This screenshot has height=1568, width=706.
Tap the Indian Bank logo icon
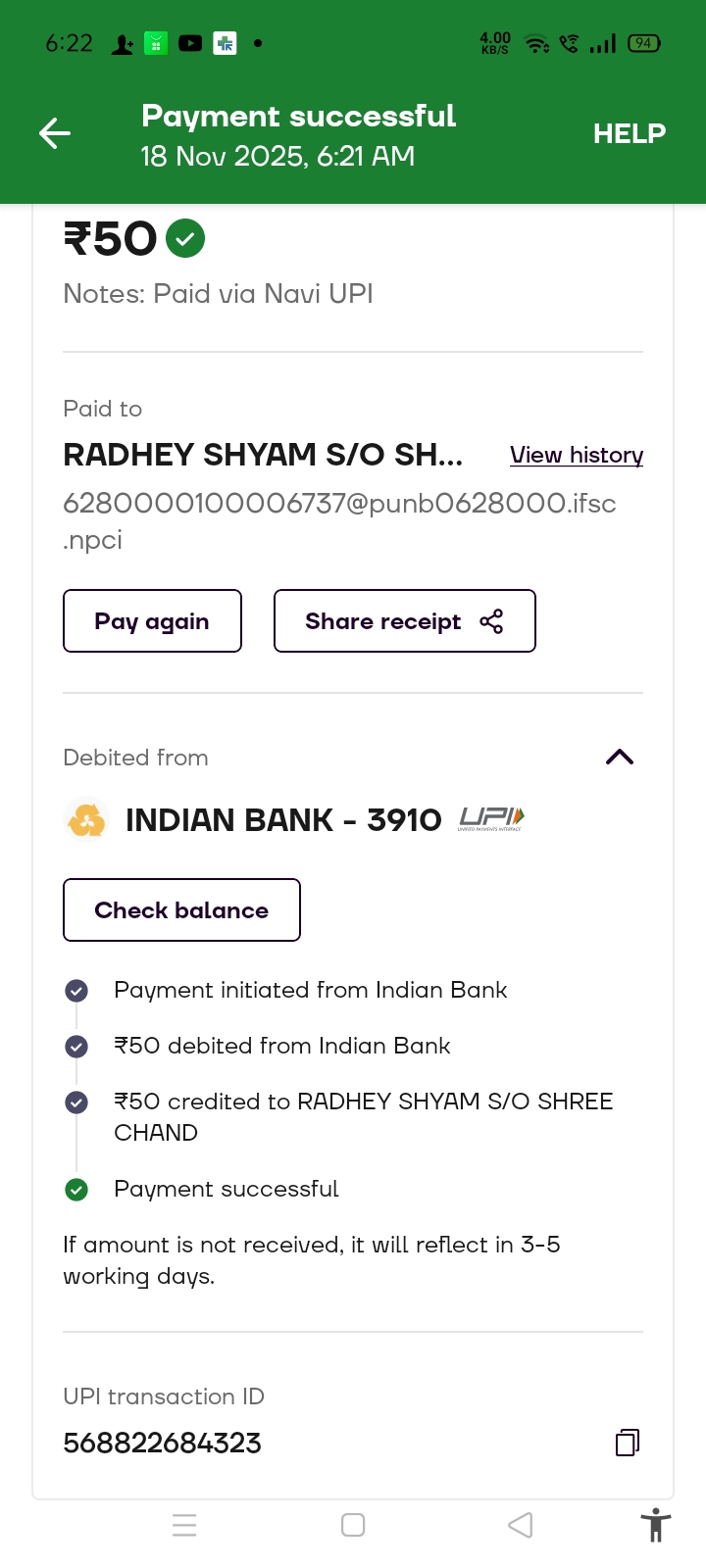pyautogui.click(x=86, y=819)
